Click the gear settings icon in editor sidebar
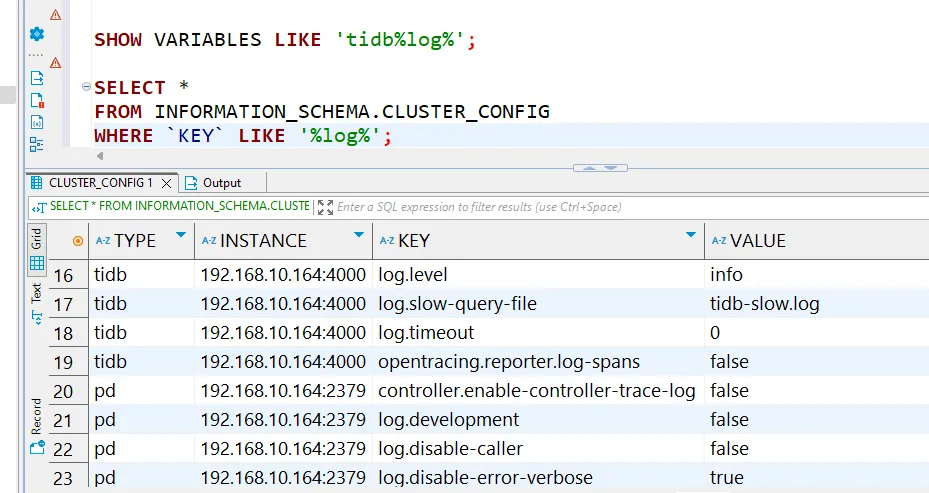 [x=37, y=33]
